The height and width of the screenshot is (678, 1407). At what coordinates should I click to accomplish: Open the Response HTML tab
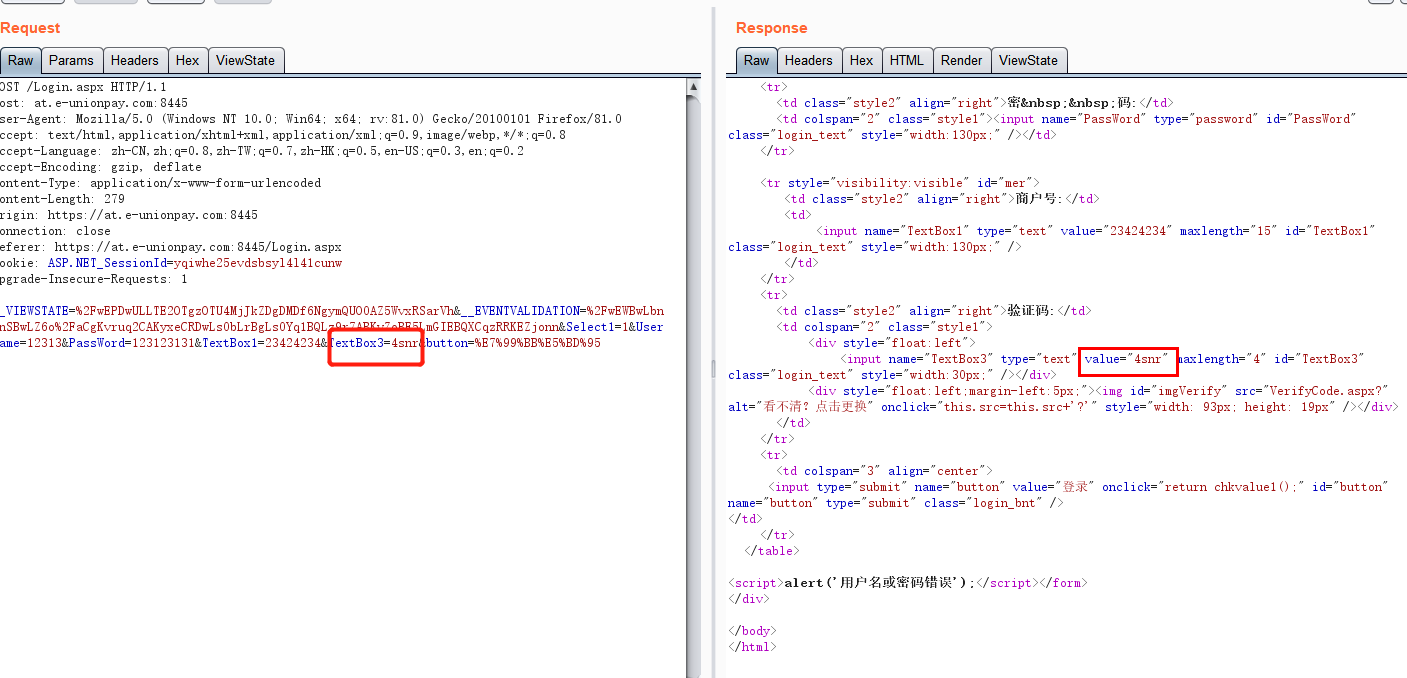tap(907, 60)
